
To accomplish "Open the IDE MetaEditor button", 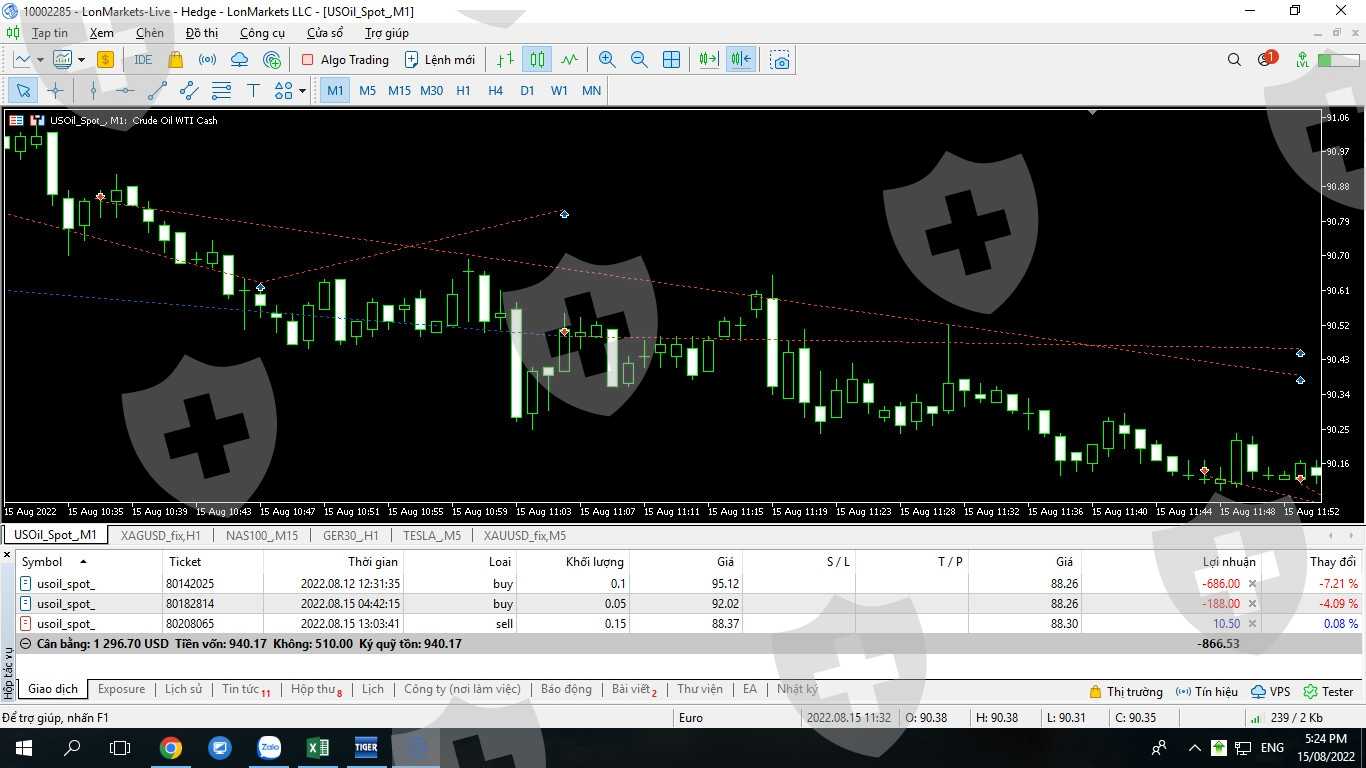I will (143, 60).
